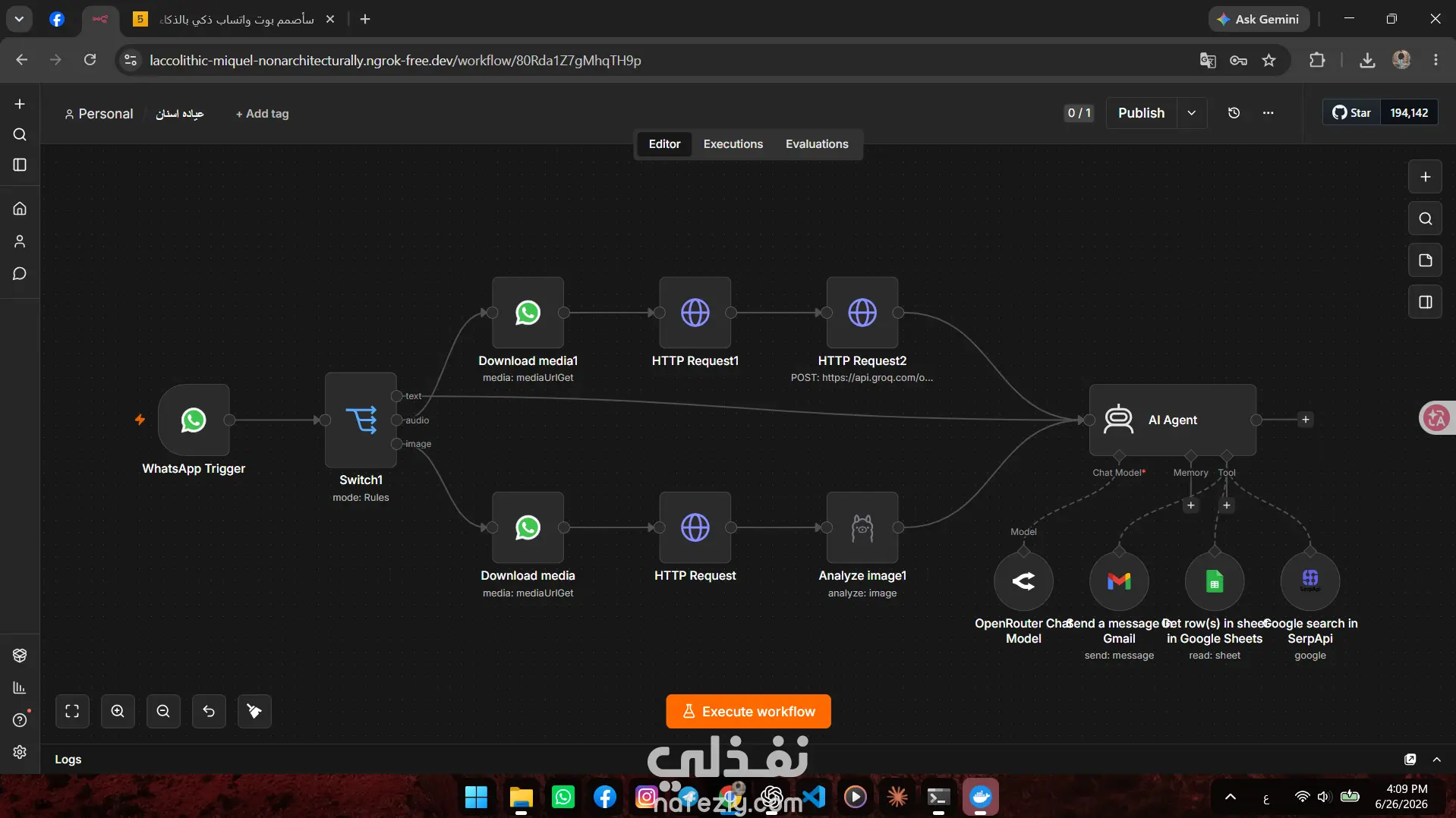This screenshot has width=1456, height=818.
Task: Click the 0 / 1 counter badge
Action: pos(1079,113)
